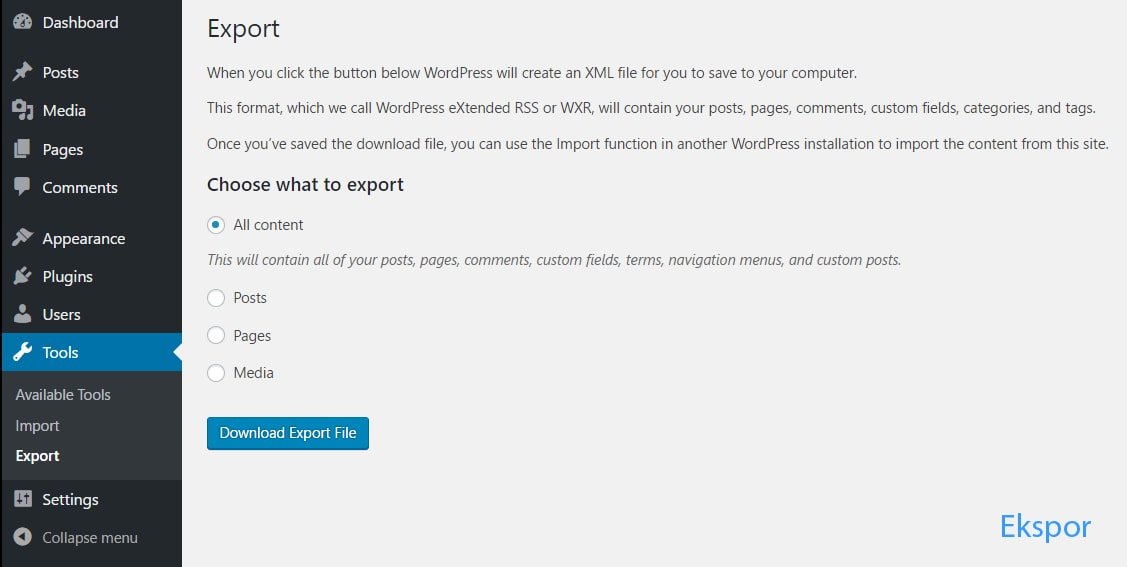This screenshot has height=567, width=1127.
Task: Select the Pages export radio button
Action: point(216,335)
